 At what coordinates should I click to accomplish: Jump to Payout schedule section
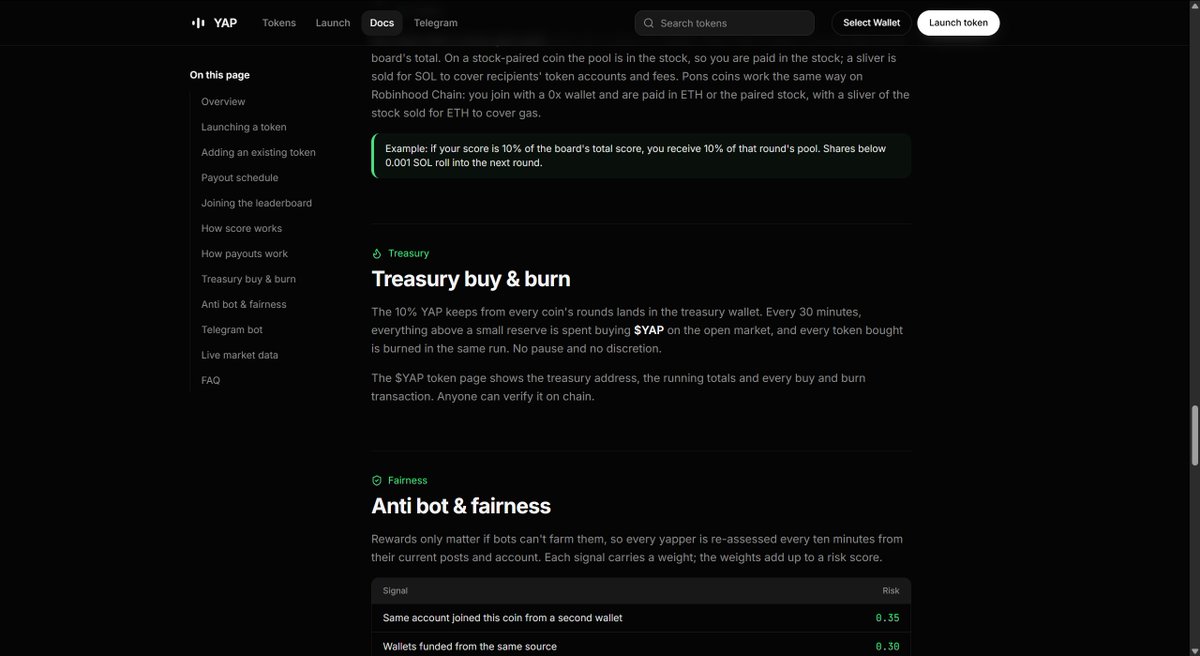240,178
